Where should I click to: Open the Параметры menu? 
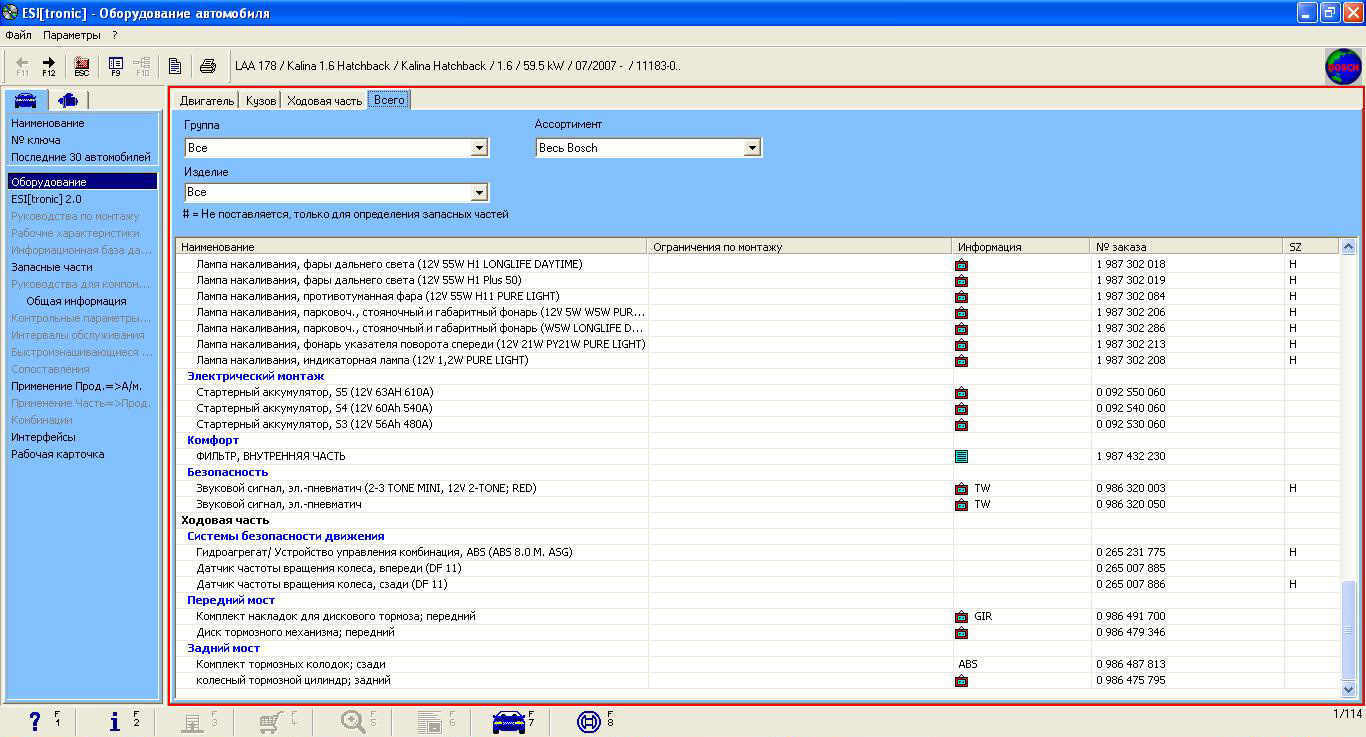click(72, 35)
